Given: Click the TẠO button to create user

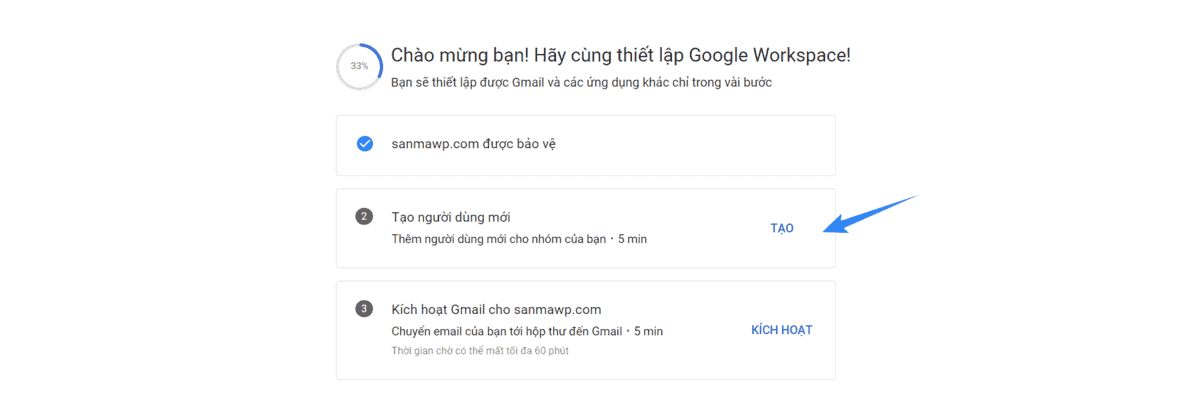Looking at the screenshot, I should click(782, 228).
